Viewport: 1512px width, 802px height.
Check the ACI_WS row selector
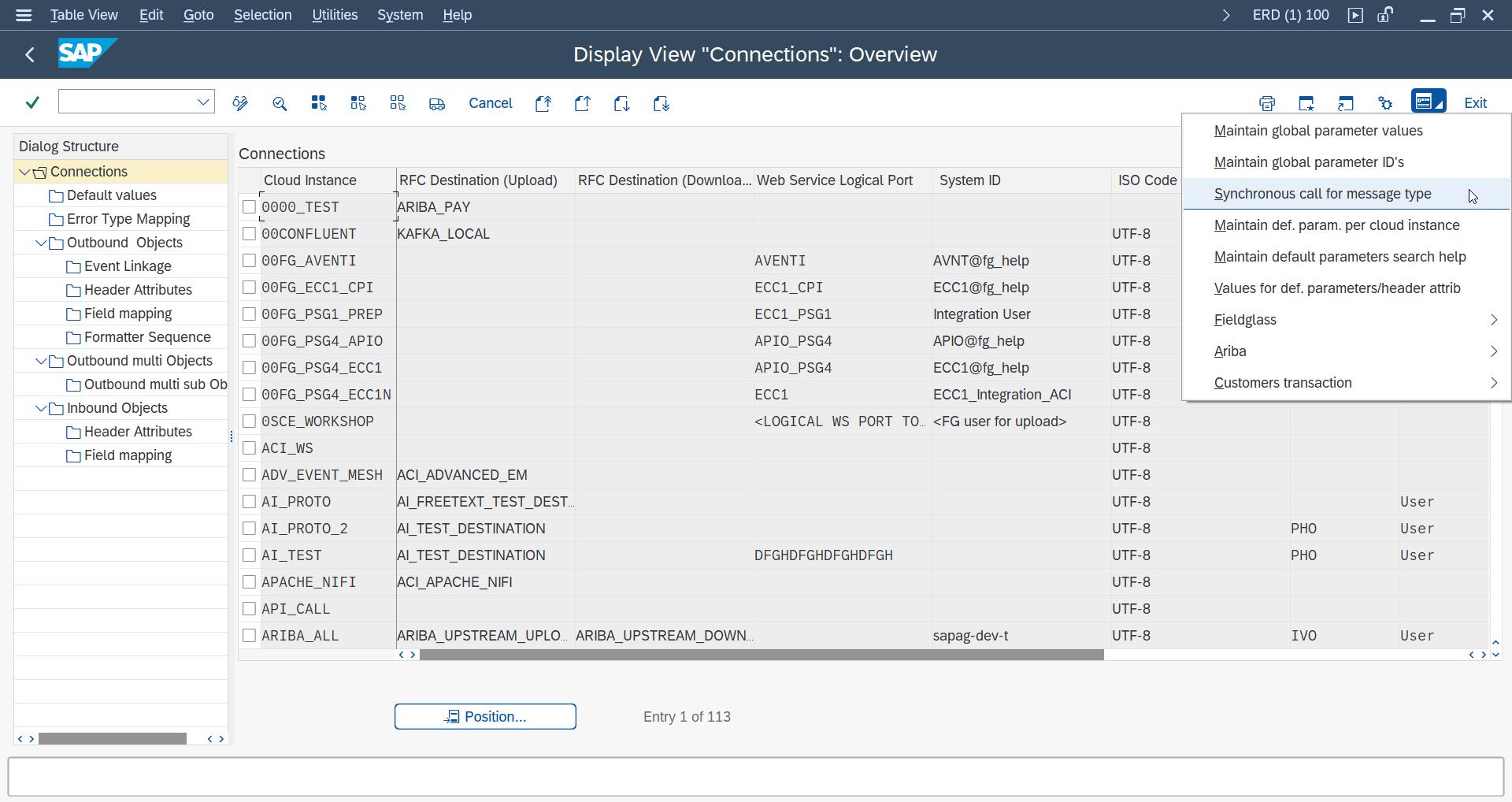pos(250,447)
